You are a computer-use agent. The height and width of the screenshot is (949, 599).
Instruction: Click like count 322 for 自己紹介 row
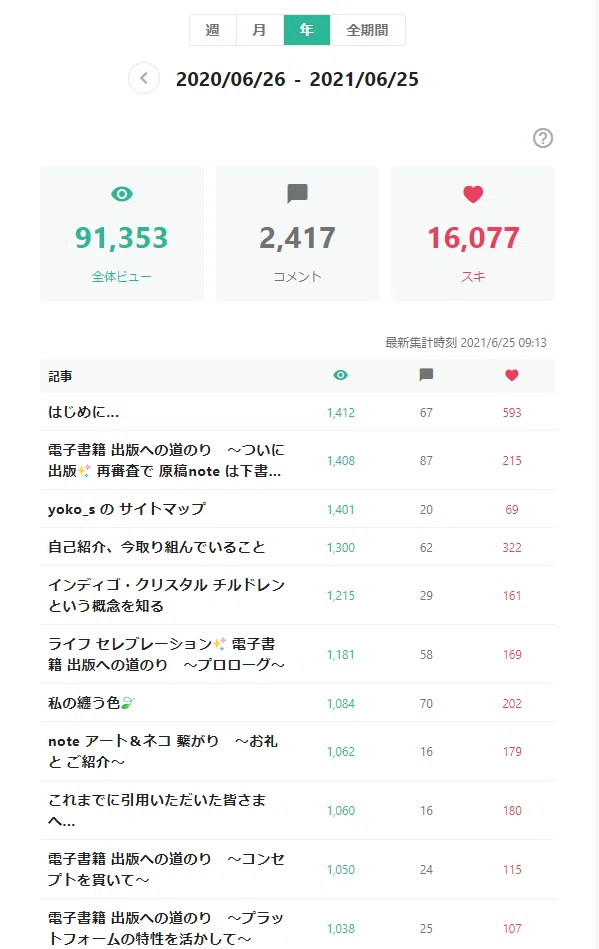pos(512,548)
